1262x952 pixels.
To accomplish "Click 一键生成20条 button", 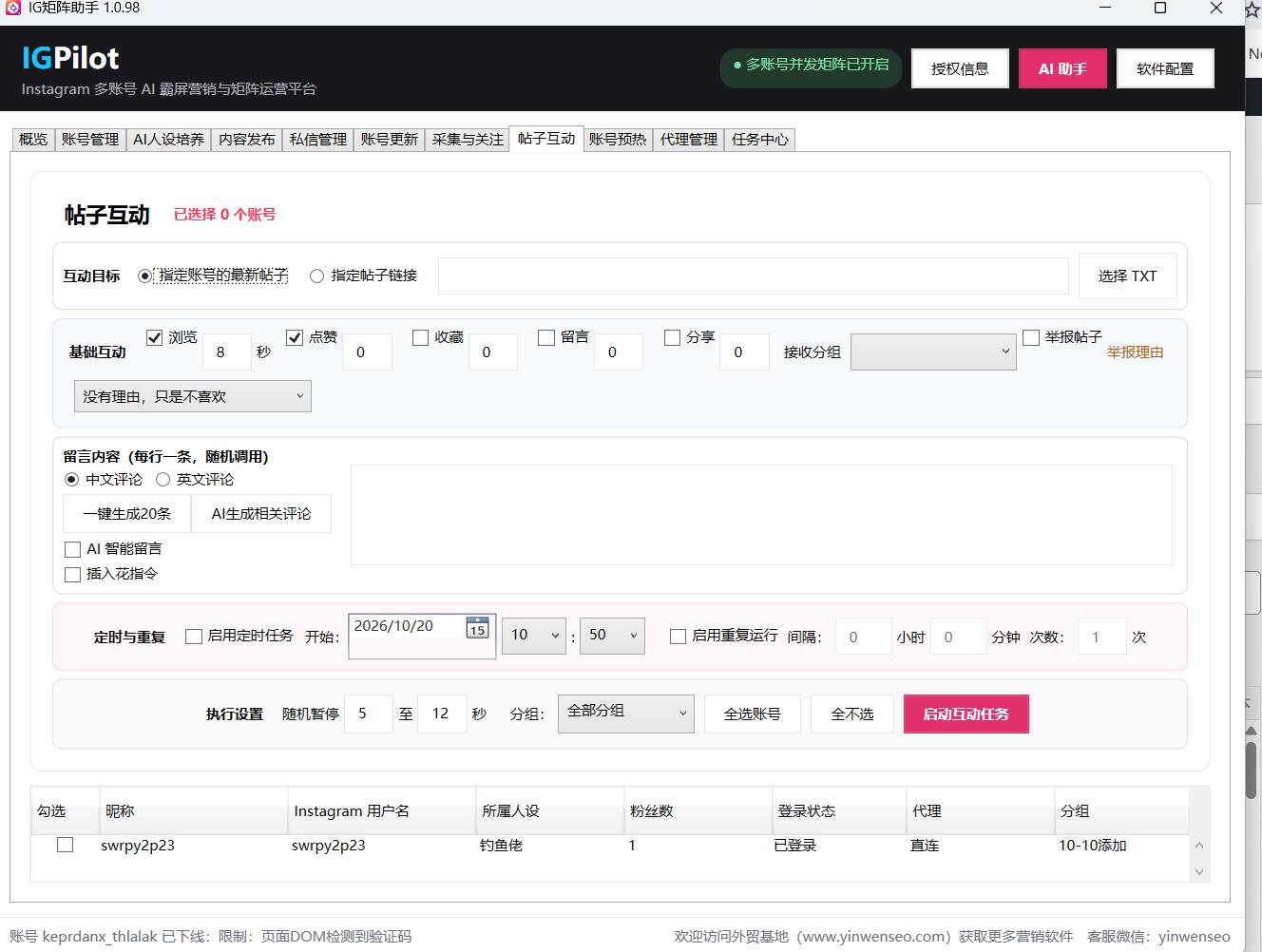I will (127, 513).
